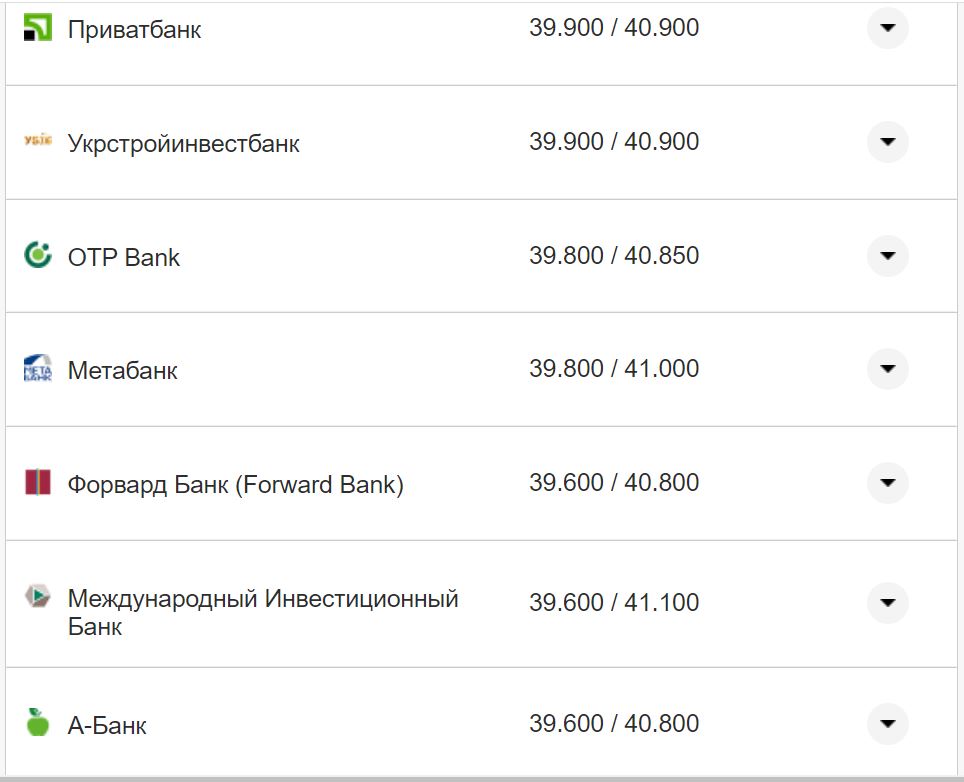Screen dimensions: 964x782
Task: Expand the Метабанк rate details
Action: [887, 369]
